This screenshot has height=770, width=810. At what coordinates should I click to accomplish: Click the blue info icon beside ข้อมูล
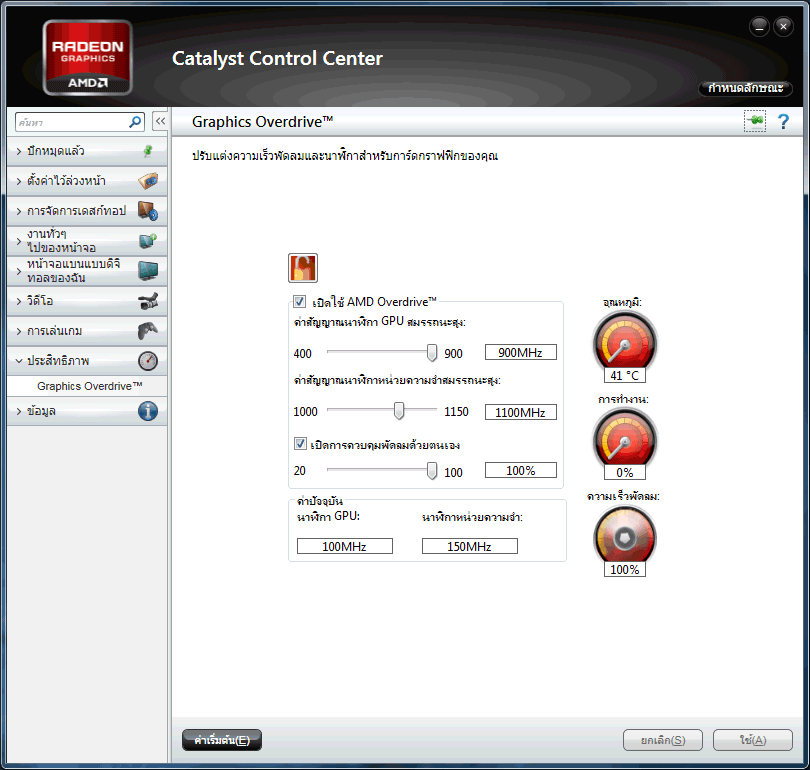[x=148, y=411]
